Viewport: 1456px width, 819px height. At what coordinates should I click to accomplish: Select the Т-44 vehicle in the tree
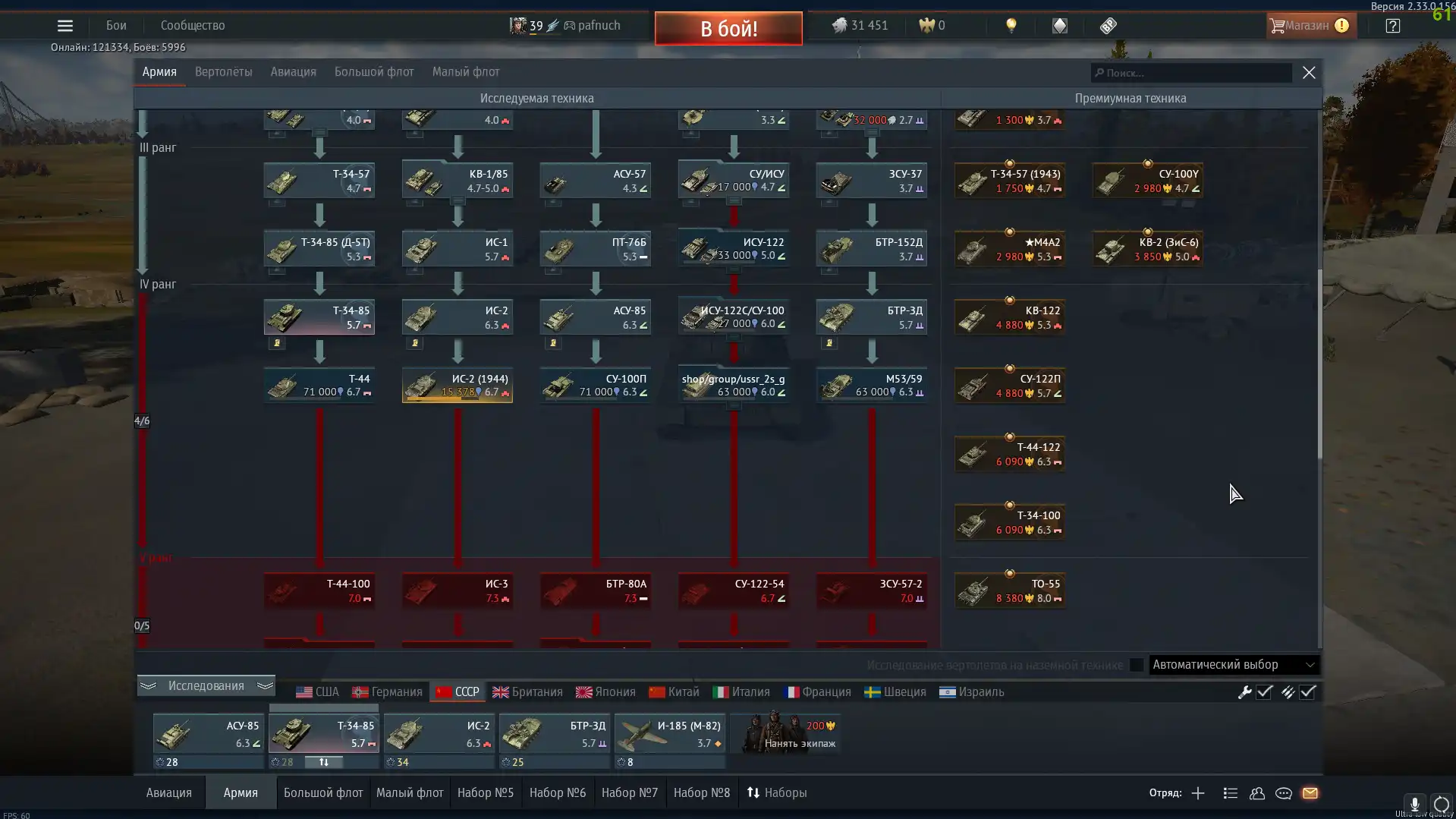(319, 386)
